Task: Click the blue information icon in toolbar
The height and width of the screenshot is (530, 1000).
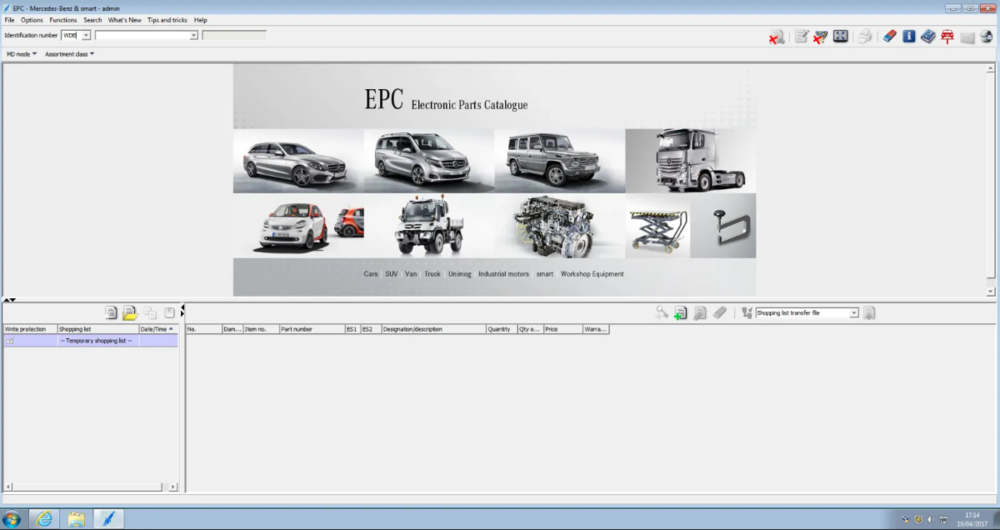Action: coord(909,37)
